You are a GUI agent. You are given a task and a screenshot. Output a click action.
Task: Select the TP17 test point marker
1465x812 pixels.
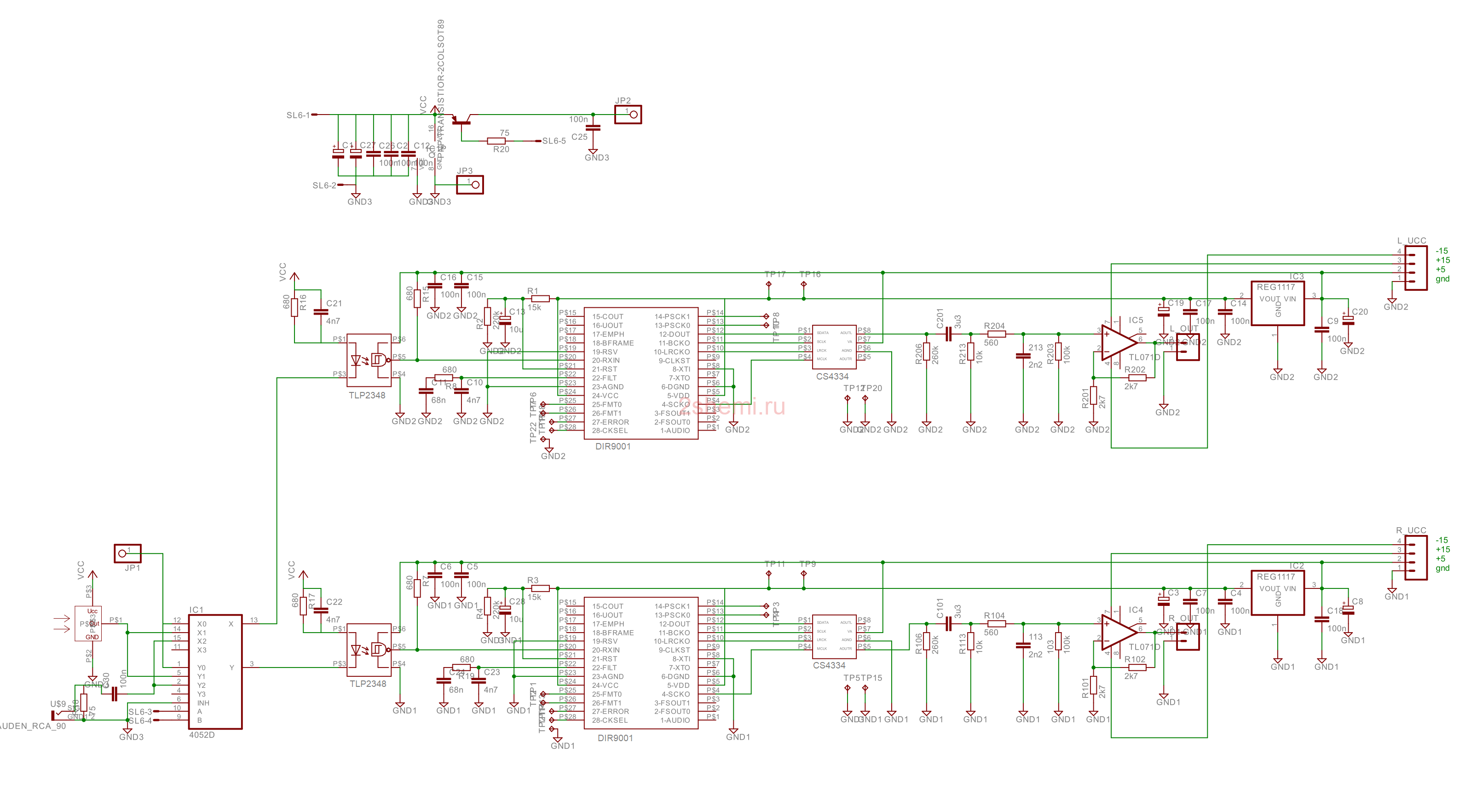769,284
